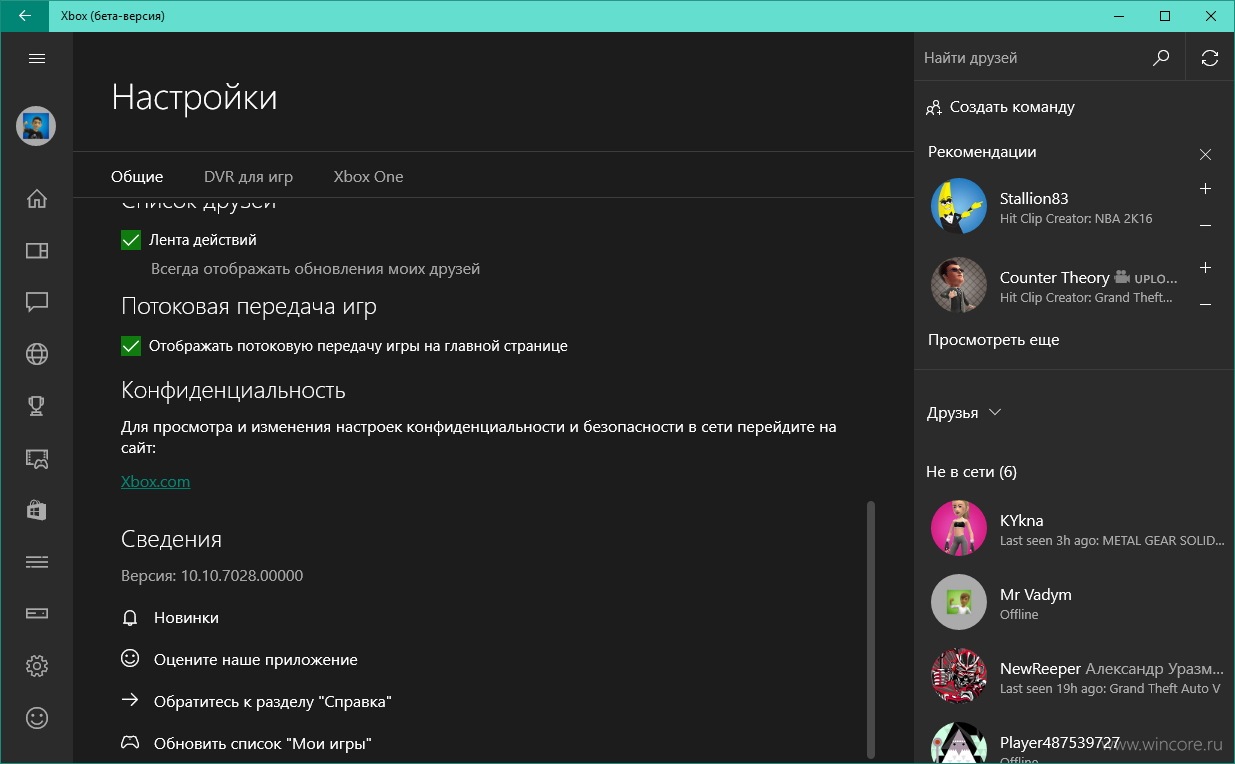The image size is (1235, 764).
Task: Switch to the DVR для игр tab
Action: (248, 177)
